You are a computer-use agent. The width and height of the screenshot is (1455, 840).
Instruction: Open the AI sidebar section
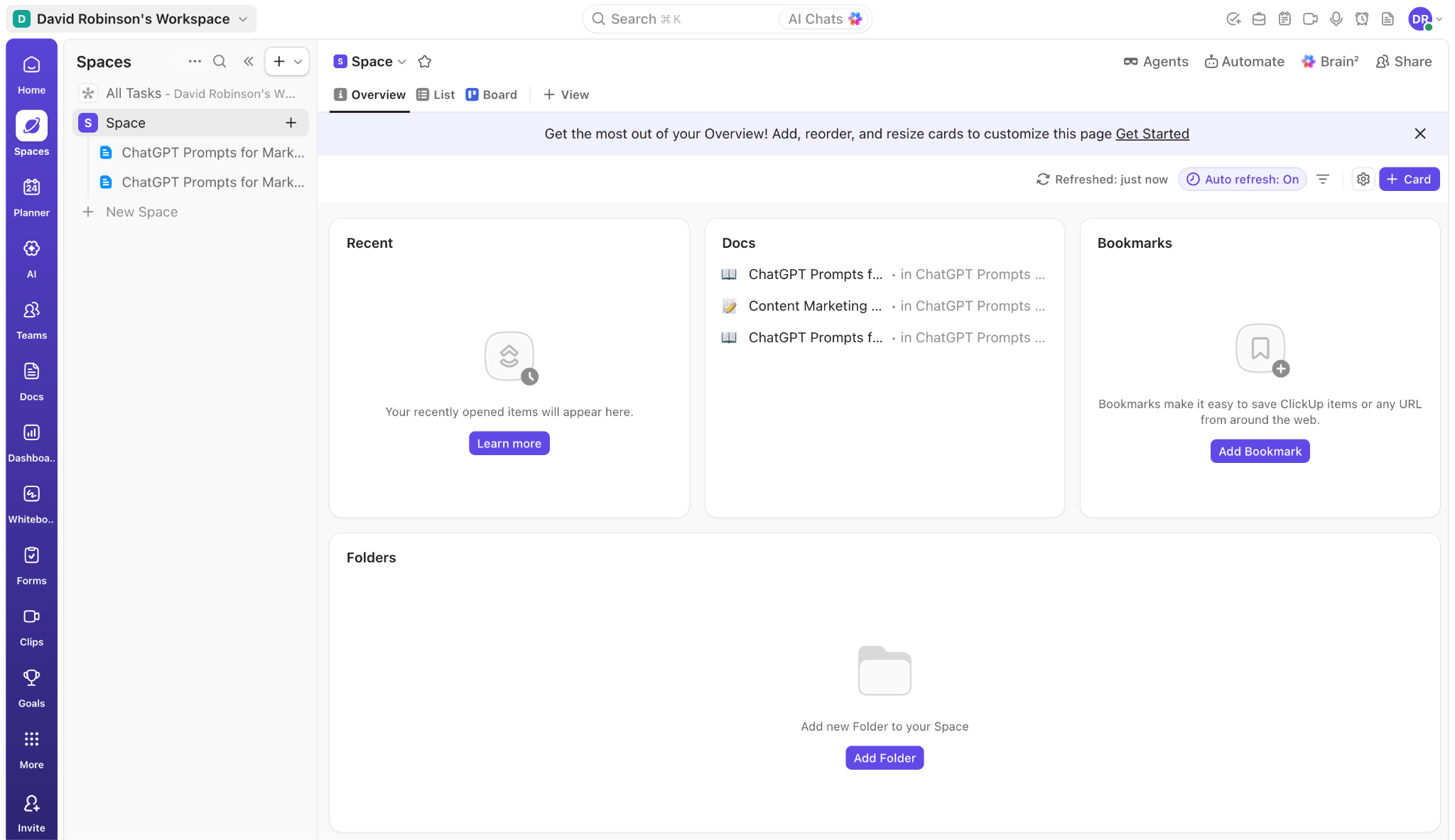tap(31, 259)
